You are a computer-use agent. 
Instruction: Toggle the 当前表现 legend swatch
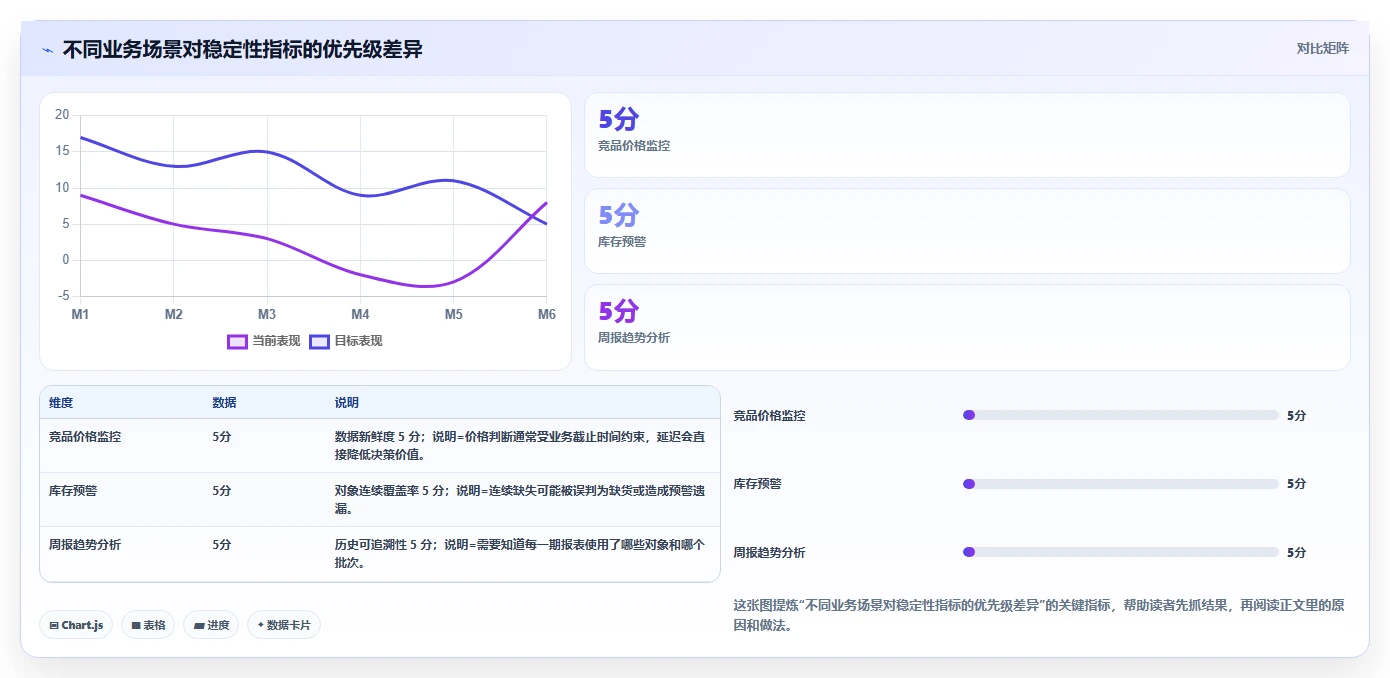(237, 341)
